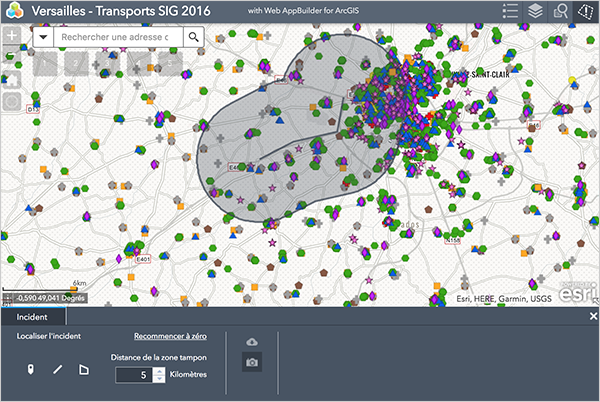
Task: Click the yellow circle map marker
Action: tap(572, 80)
